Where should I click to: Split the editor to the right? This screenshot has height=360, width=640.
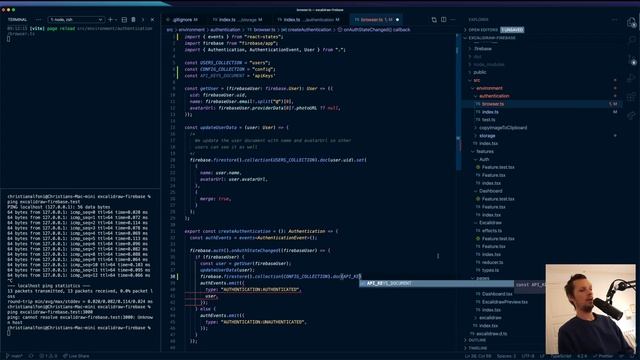[444, 20]
